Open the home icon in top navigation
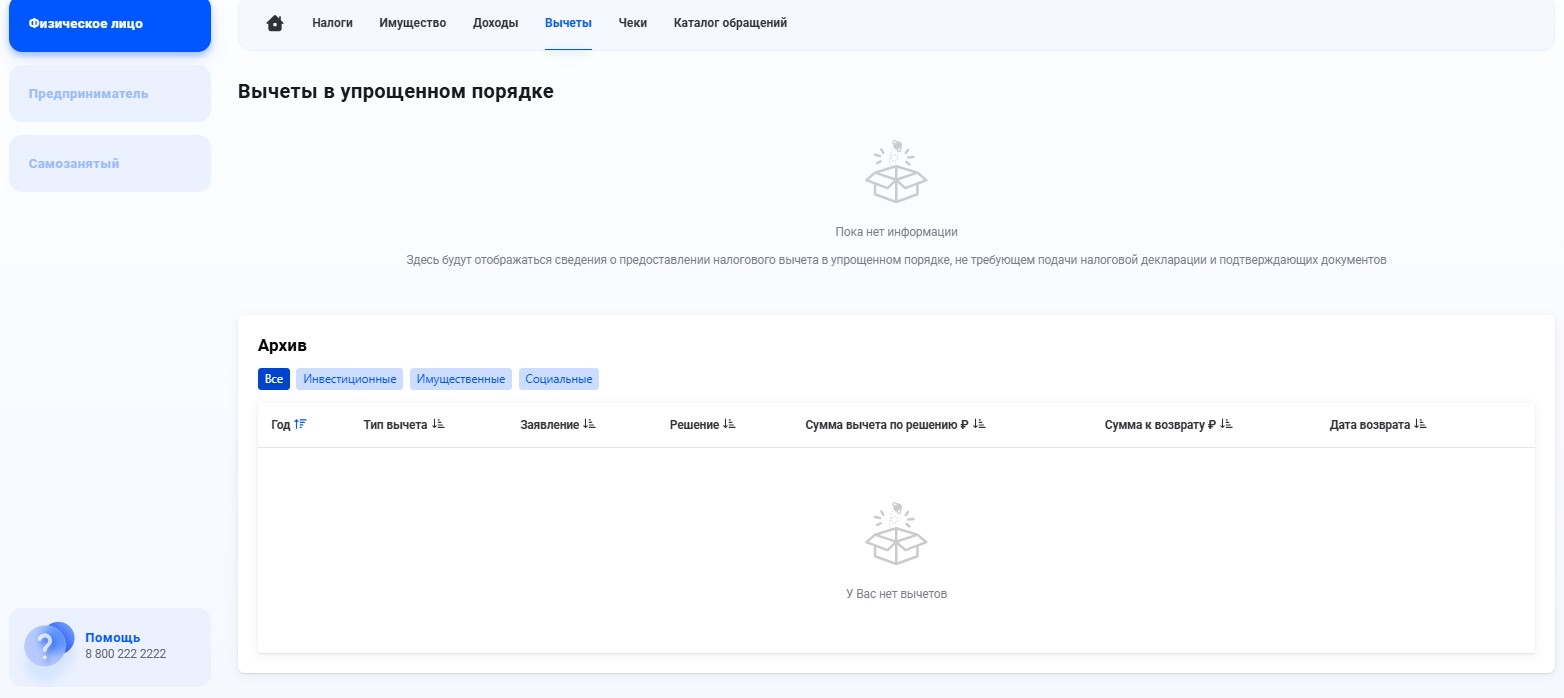This screenshot has width=1564, height=698. (x=275, y=22)
